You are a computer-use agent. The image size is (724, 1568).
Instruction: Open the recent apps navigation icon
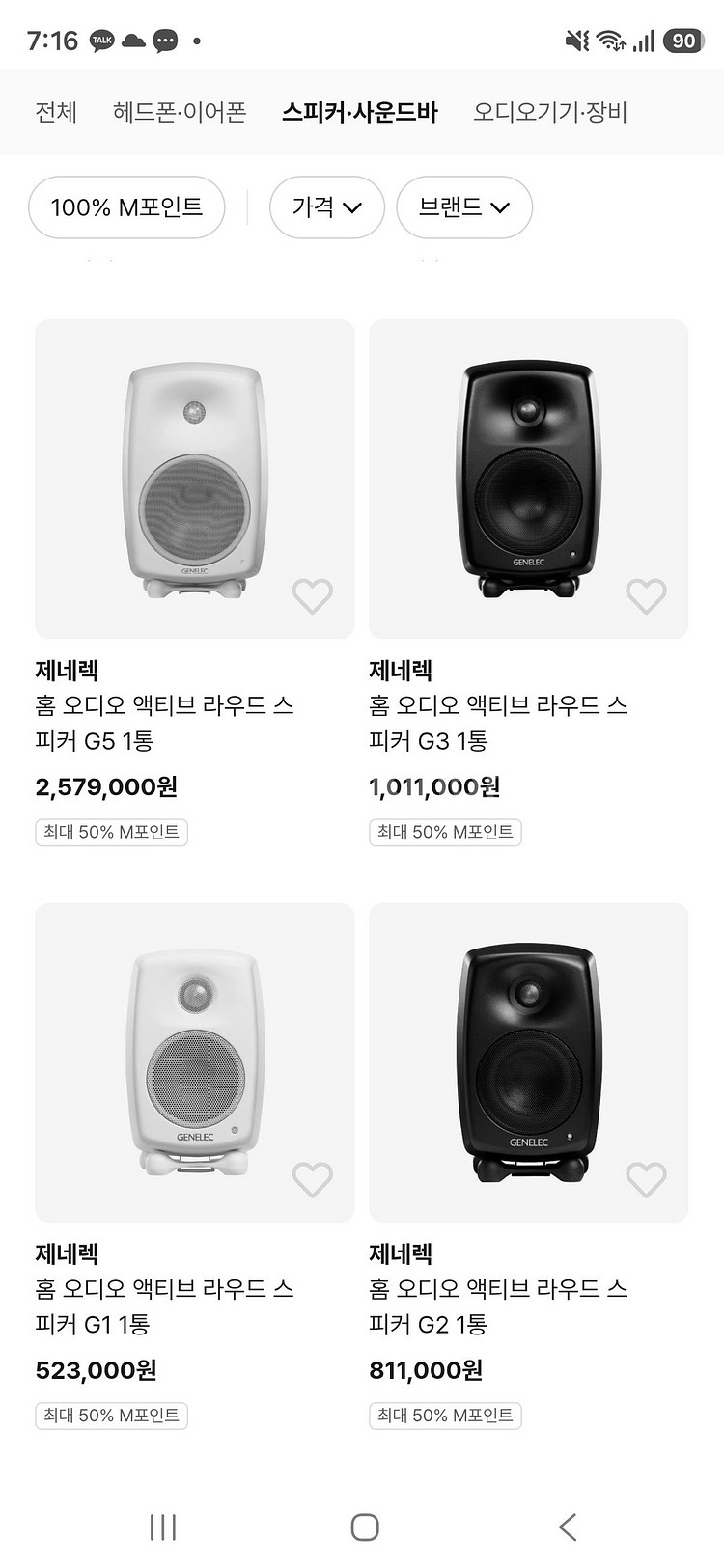click(x=163, y=1527)
